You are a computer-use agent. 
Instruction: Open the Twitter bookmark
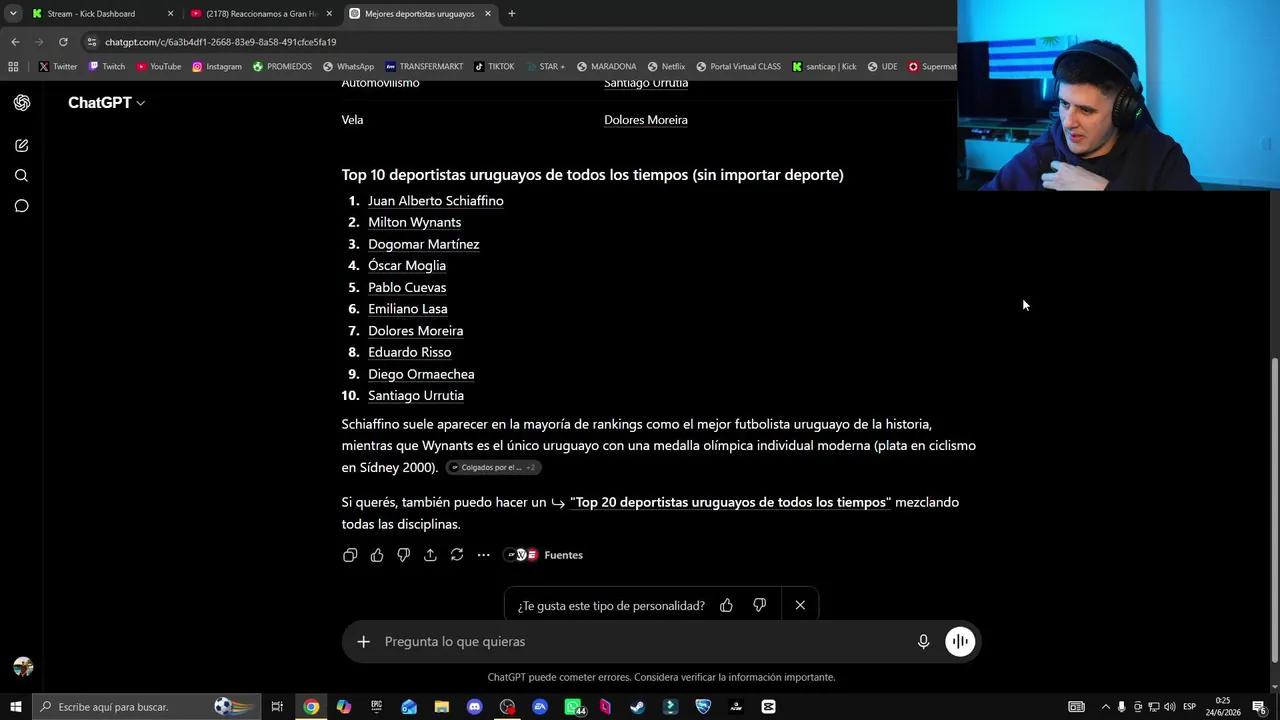pyautogui.click(x=58, y=67)
